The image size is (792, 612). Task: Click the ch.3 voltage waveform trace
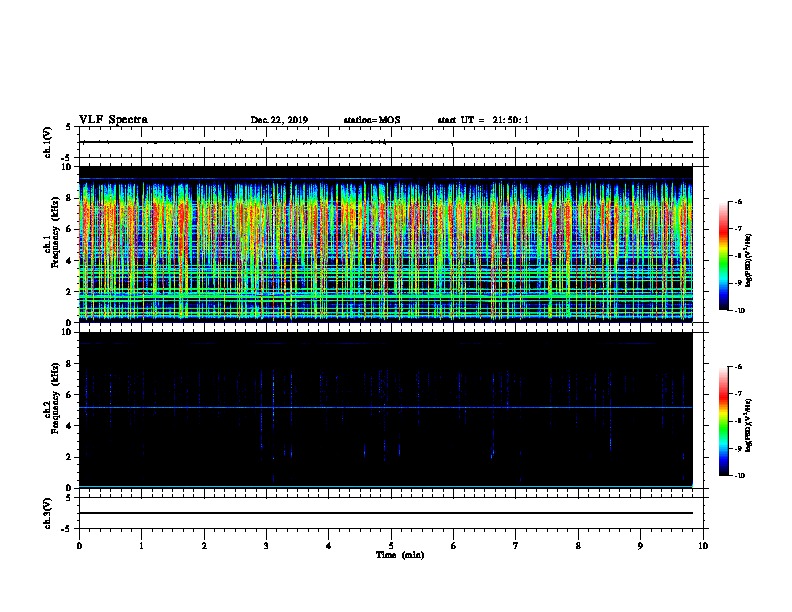(x=387, y=513)
